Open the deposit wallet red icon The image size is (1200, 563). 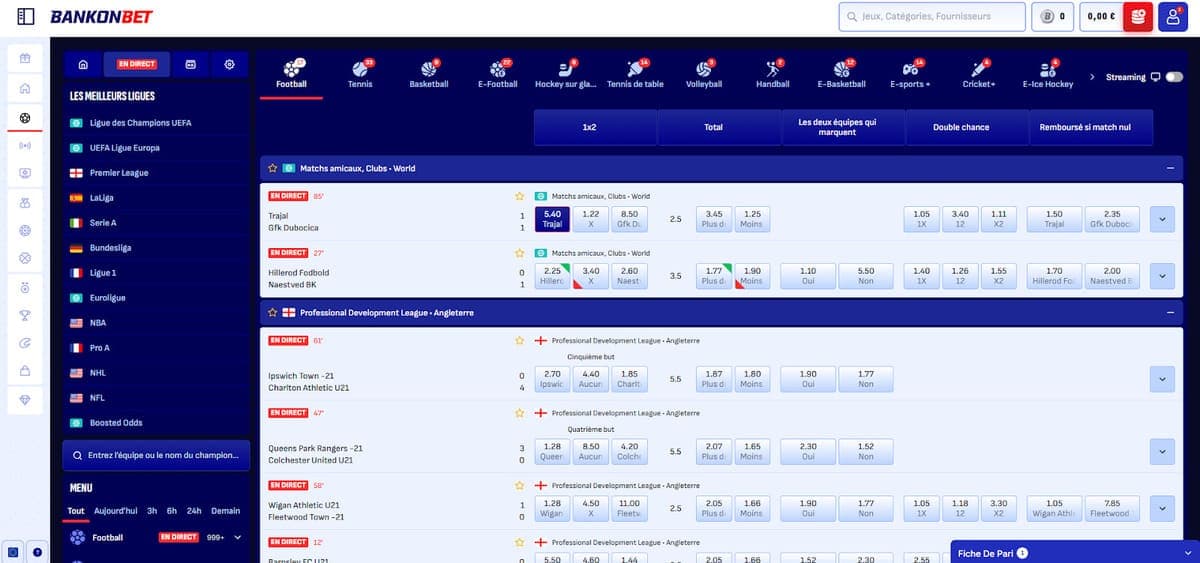click(x=1138, y=17)
